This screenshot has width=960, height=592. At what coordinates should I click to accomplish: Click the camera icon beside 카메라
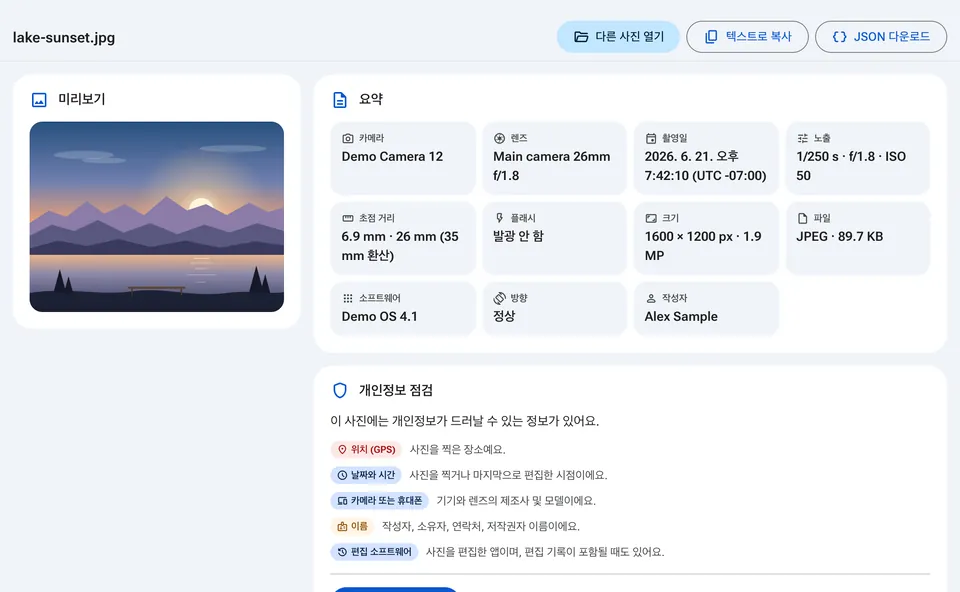(348, 138)
